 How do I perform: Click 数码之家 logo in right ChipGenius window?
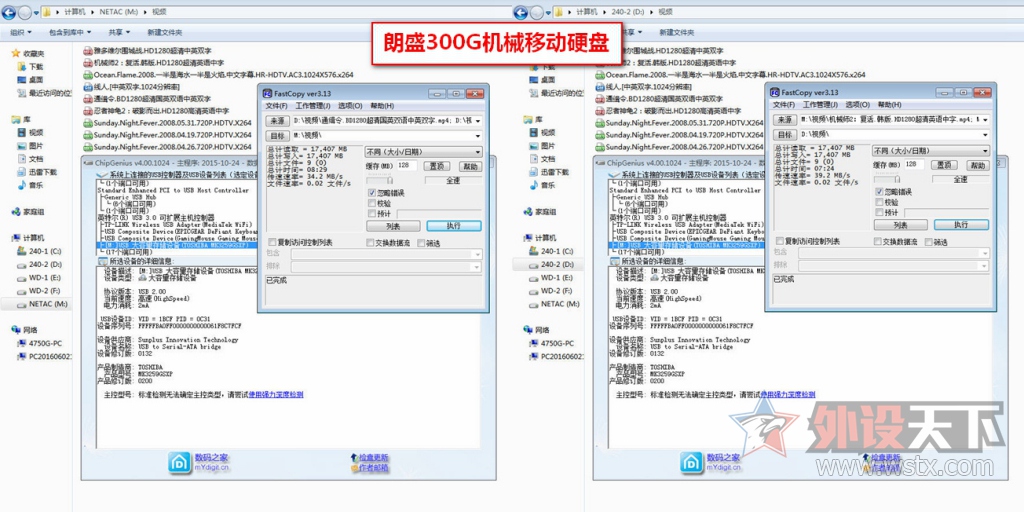(711, 462)
